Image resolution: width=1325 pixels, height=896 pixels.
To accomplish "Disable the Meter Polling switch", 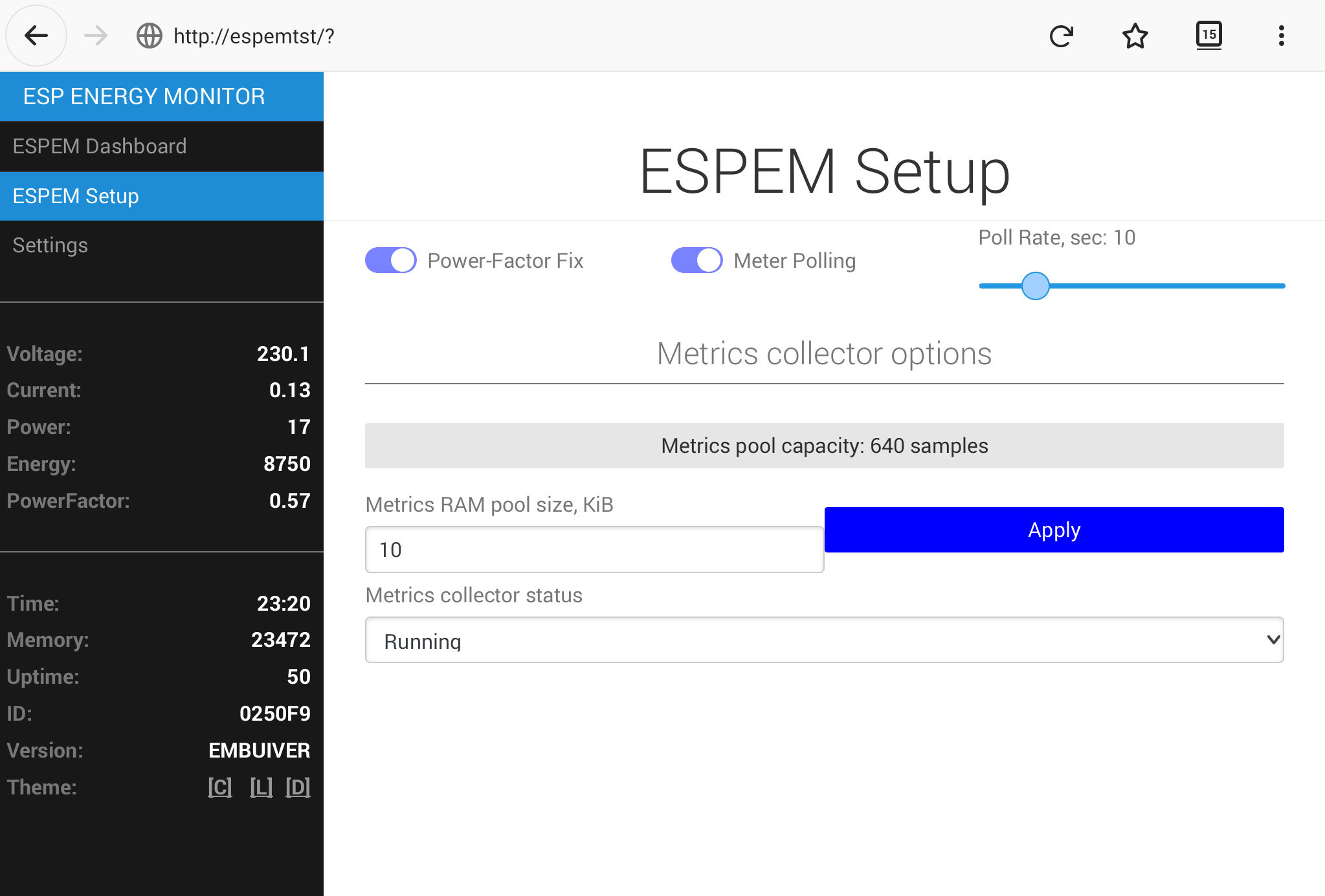I will coord(697,261).
